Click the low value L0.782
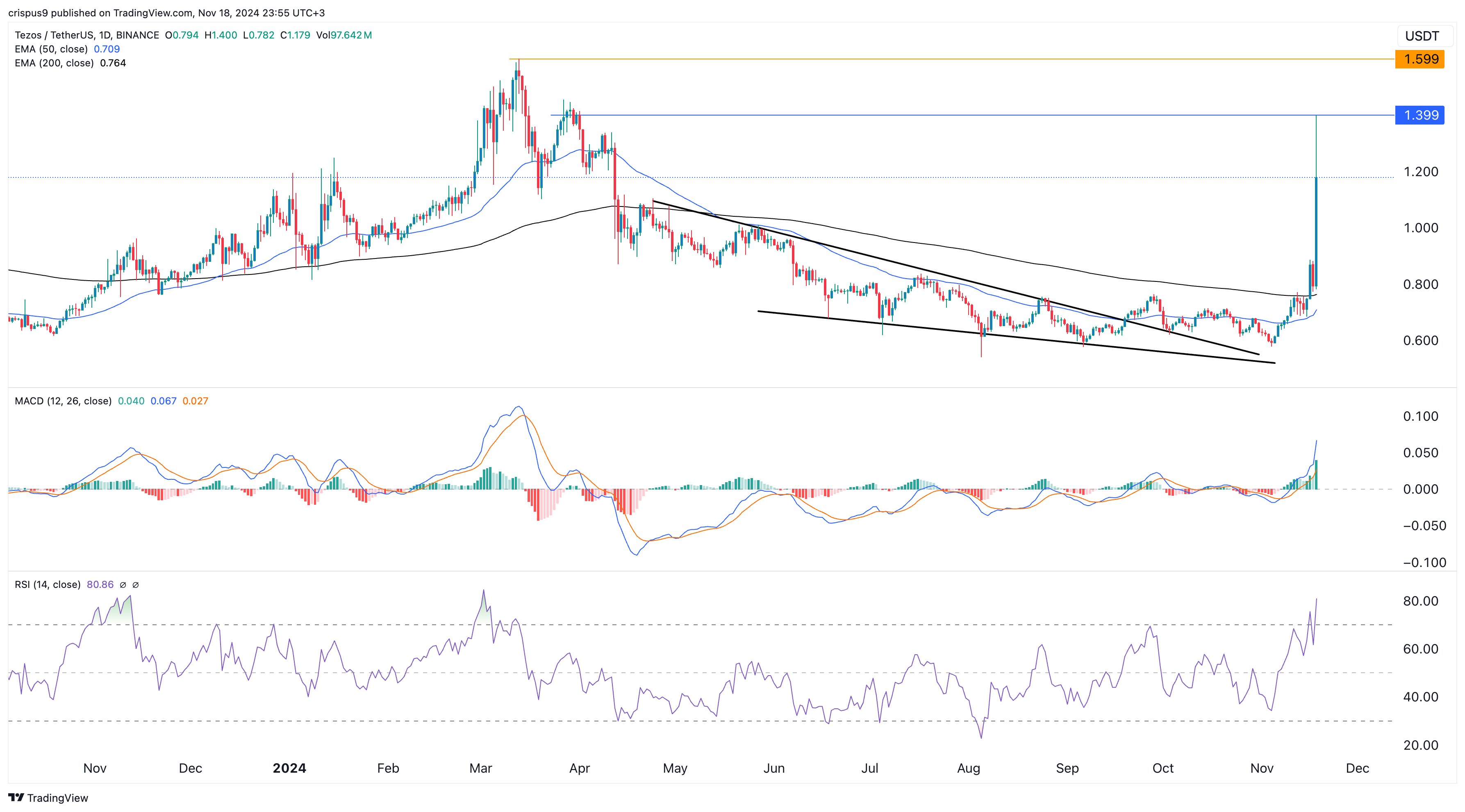The image size is (1465, 812). coord(259,35)
